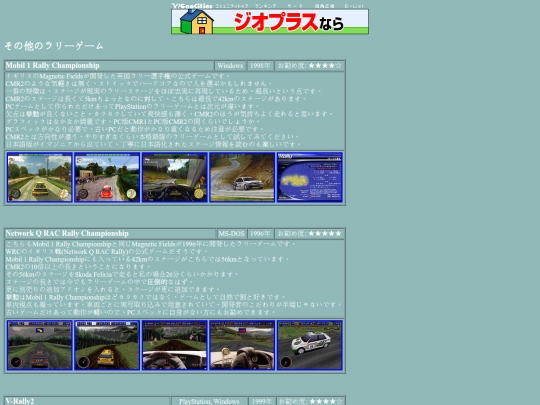This screenshot has height=405, width=540.
Task: Open Network Q dark car rear-view thumbnail
Action: pyautogui.click(x=40, y=345)
